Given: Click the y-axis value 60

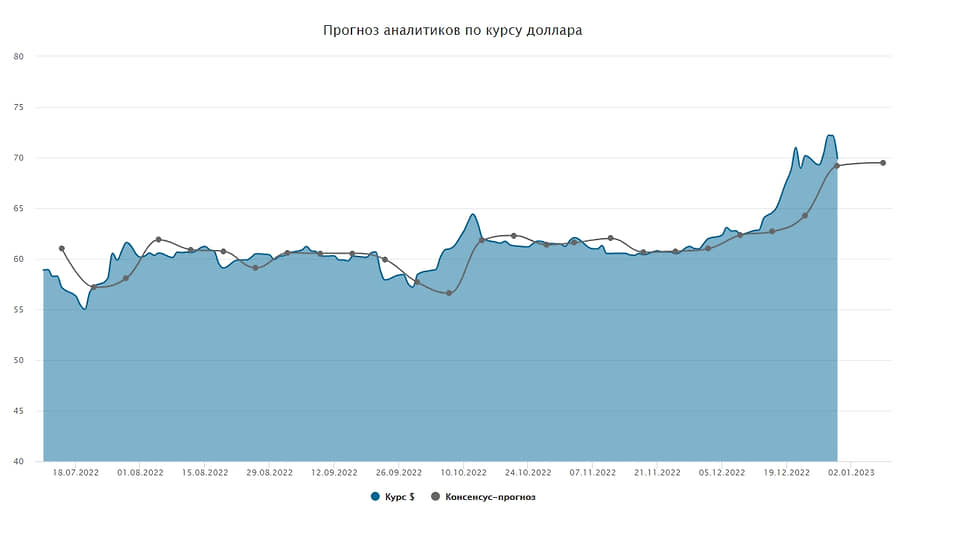Looking at the screenshot, I should [x=19, y=259].
